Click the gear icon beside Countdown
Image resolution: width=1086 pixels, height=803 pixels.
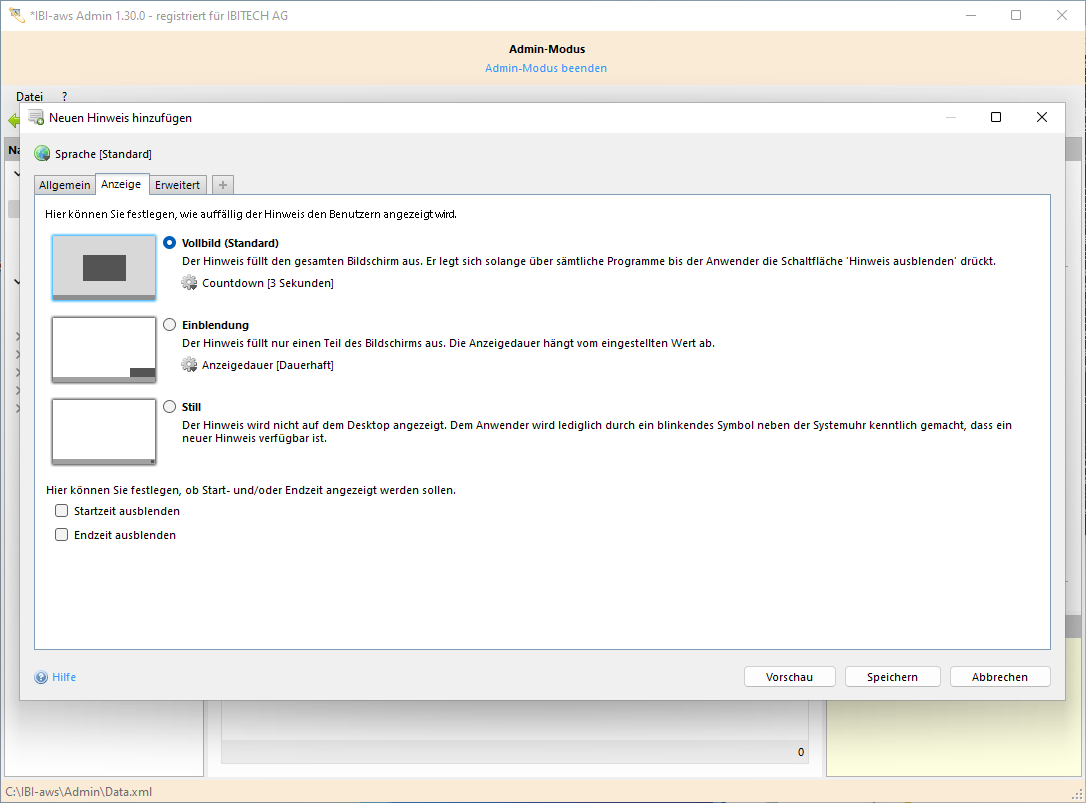click(x=189, y=283)
